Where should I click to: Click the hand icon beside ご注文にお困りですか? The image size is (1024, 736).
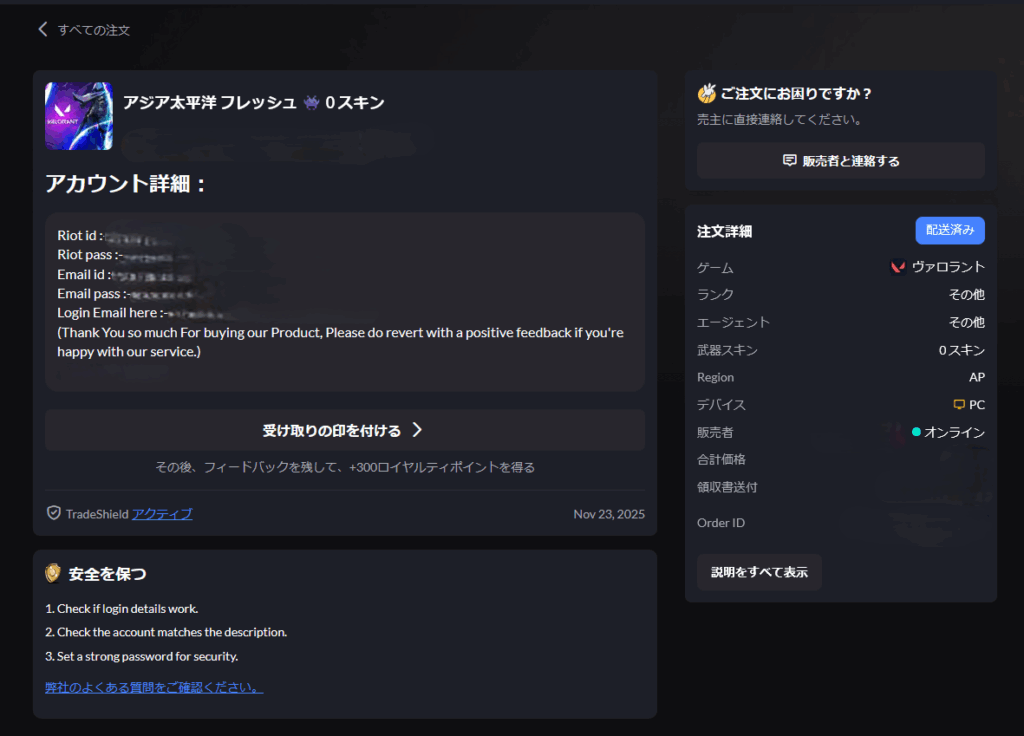pyautogui.click(x=707, y=93)
